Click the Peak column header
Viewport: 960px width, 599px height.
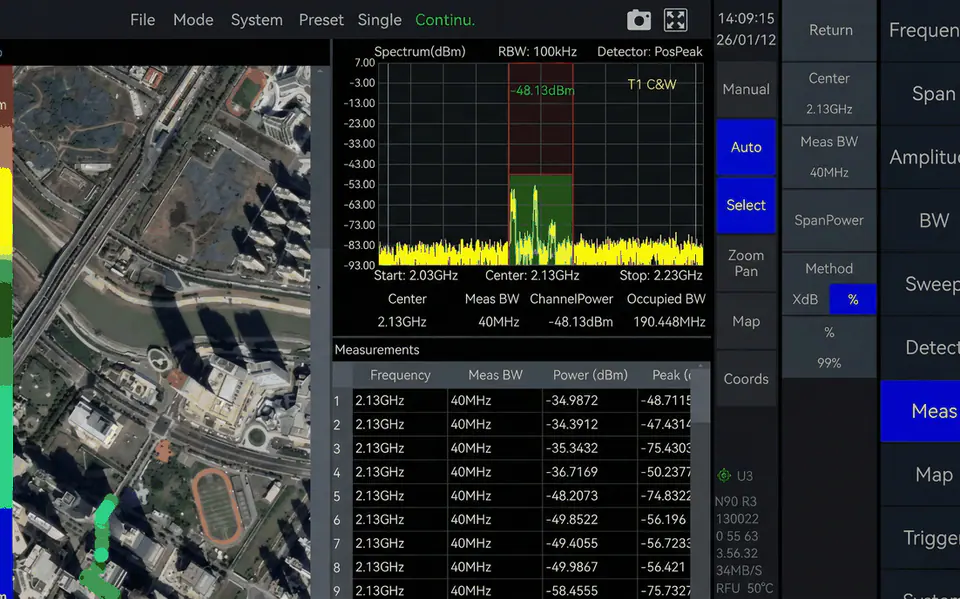664,375
